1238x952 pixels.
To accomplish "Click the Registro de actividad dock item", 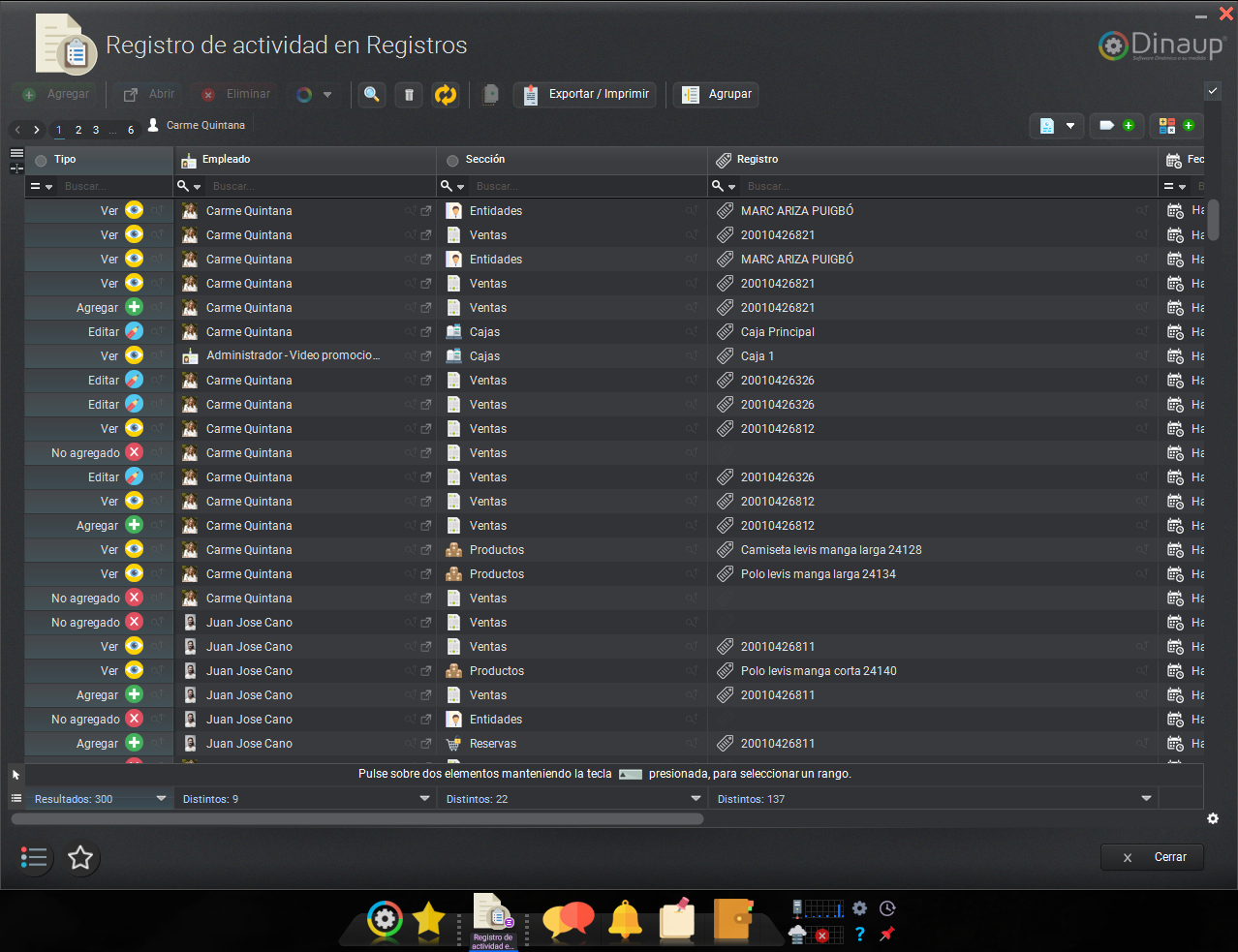I will click(x=493, y=921).
